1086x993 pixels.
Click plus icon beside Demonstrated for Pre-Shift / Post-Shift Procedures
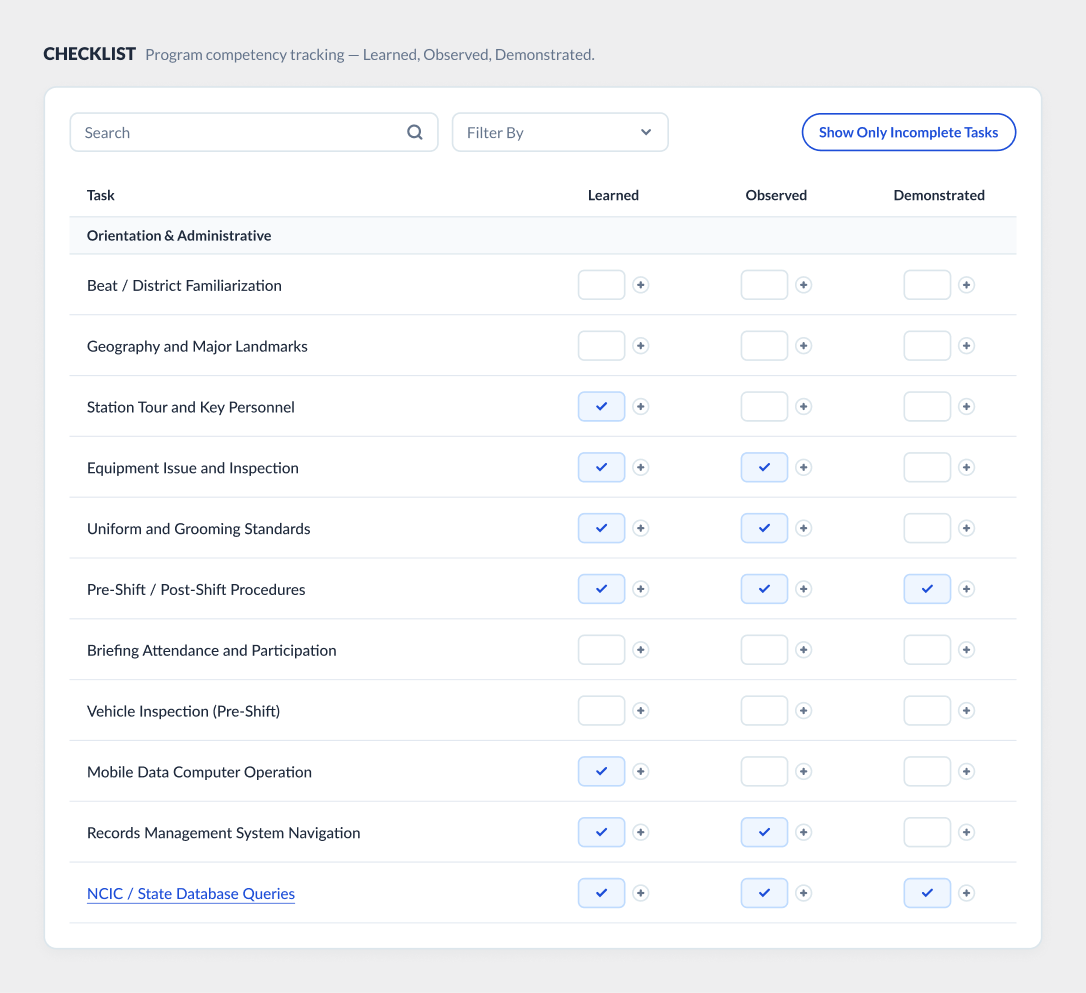966,589
